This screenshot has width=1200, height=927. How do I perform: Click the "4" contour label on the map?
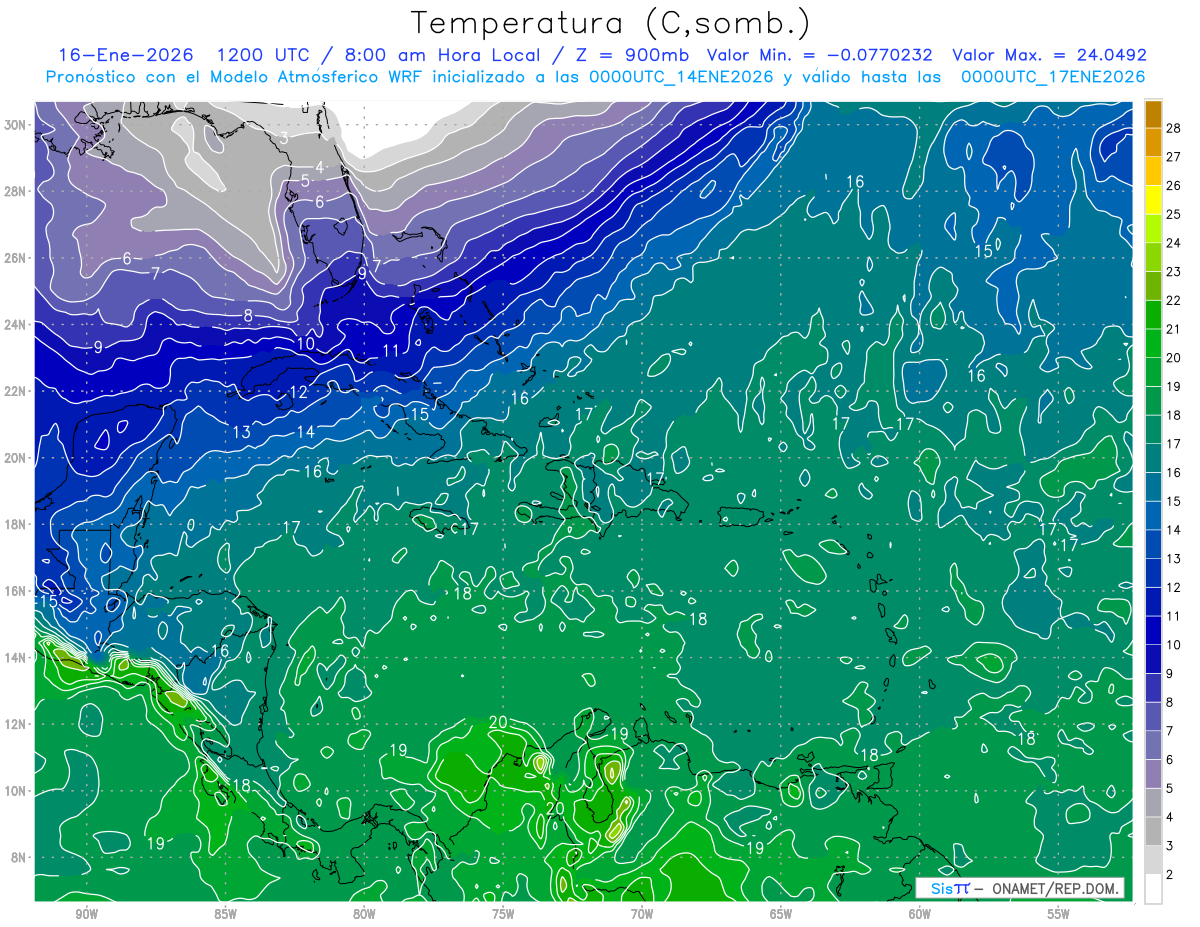320,167
